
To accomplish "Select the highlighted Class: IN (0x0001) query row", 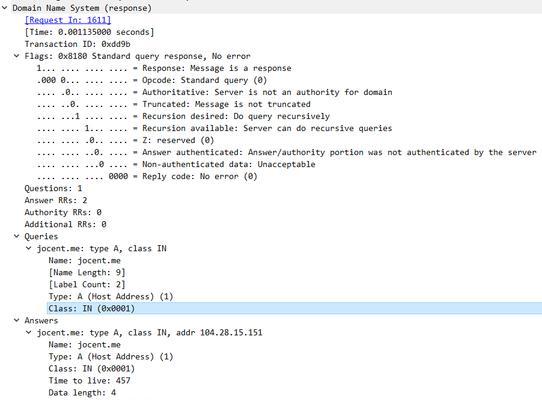I will pyautogui.click(x=294, y=308).
